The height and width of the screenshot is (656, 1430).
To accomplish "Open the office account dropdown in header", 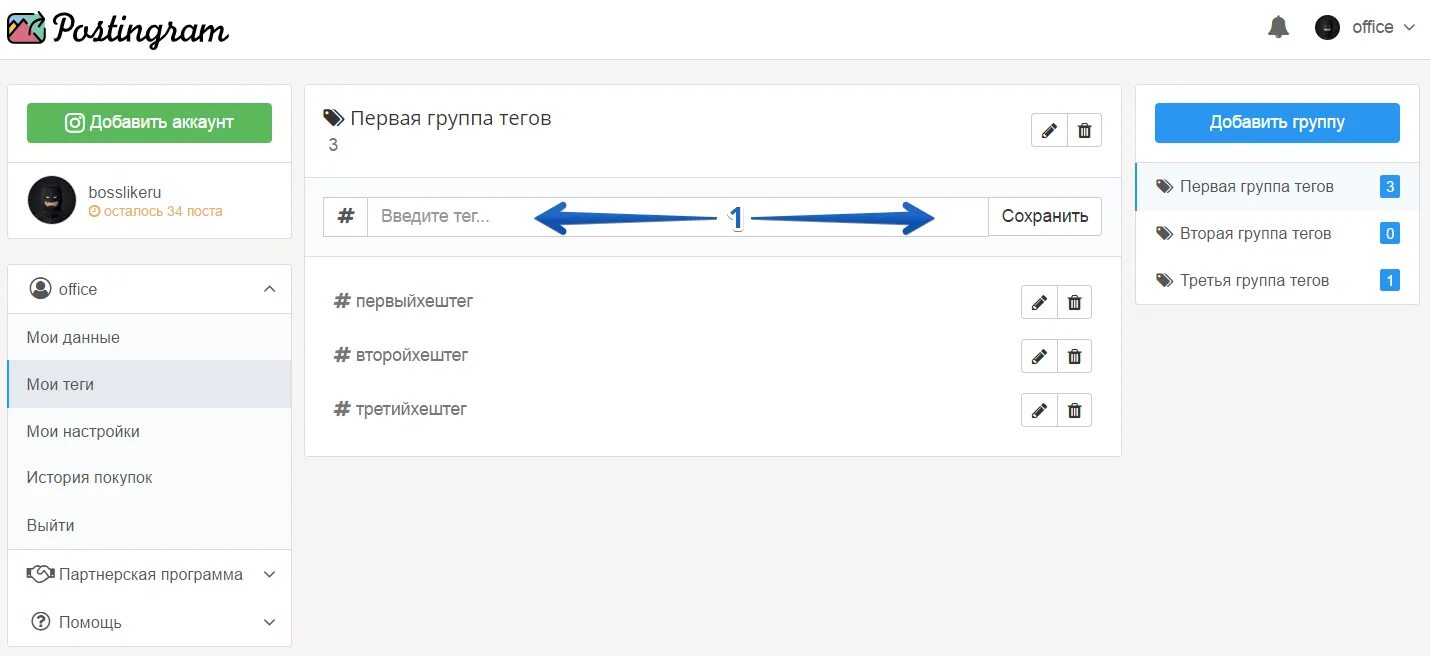I will click(x=1366, y=27).
